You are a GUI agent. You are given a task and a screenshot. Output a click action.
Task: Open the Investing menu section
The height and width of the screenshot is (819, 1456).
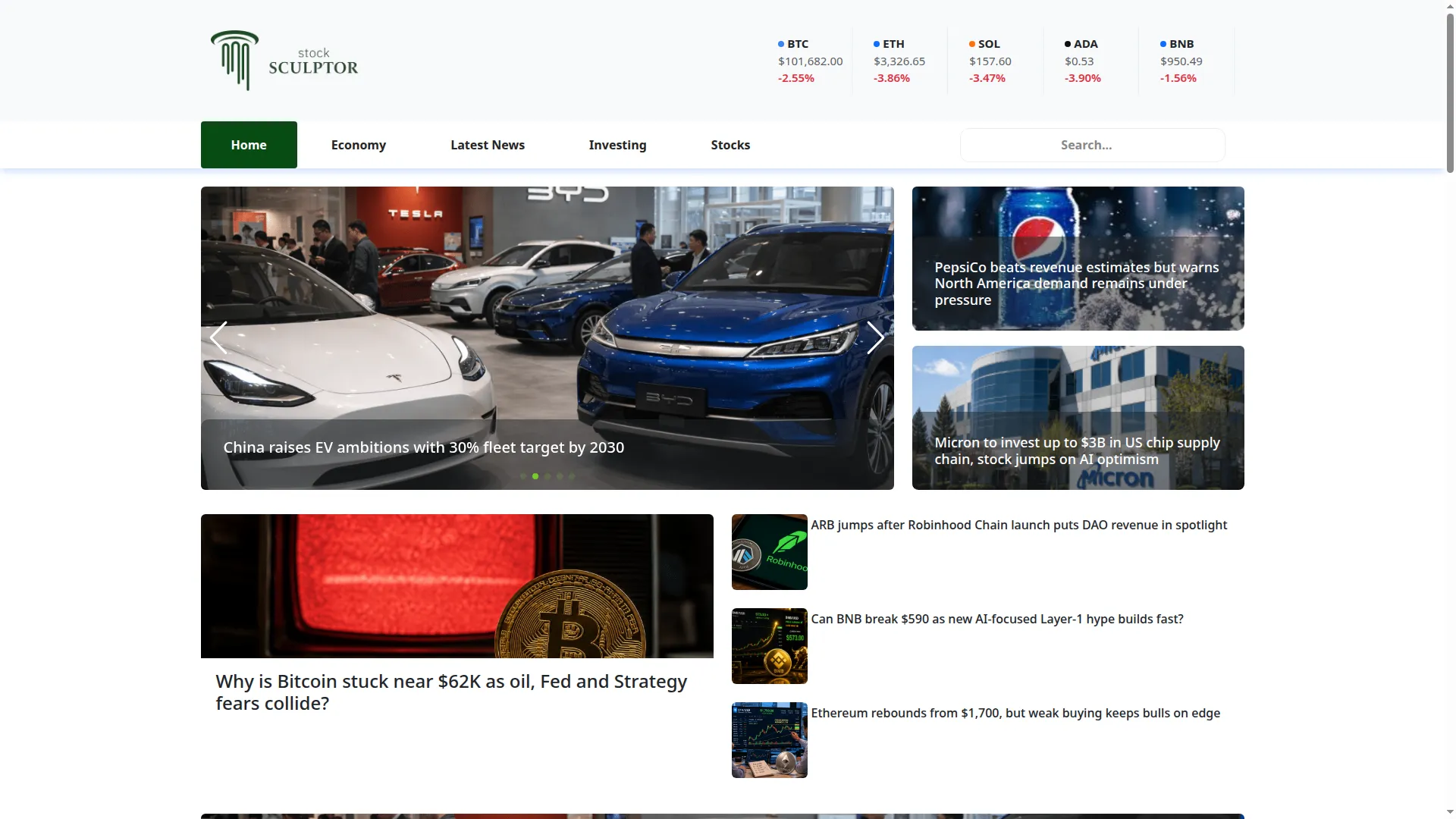(x=618, y=145)
